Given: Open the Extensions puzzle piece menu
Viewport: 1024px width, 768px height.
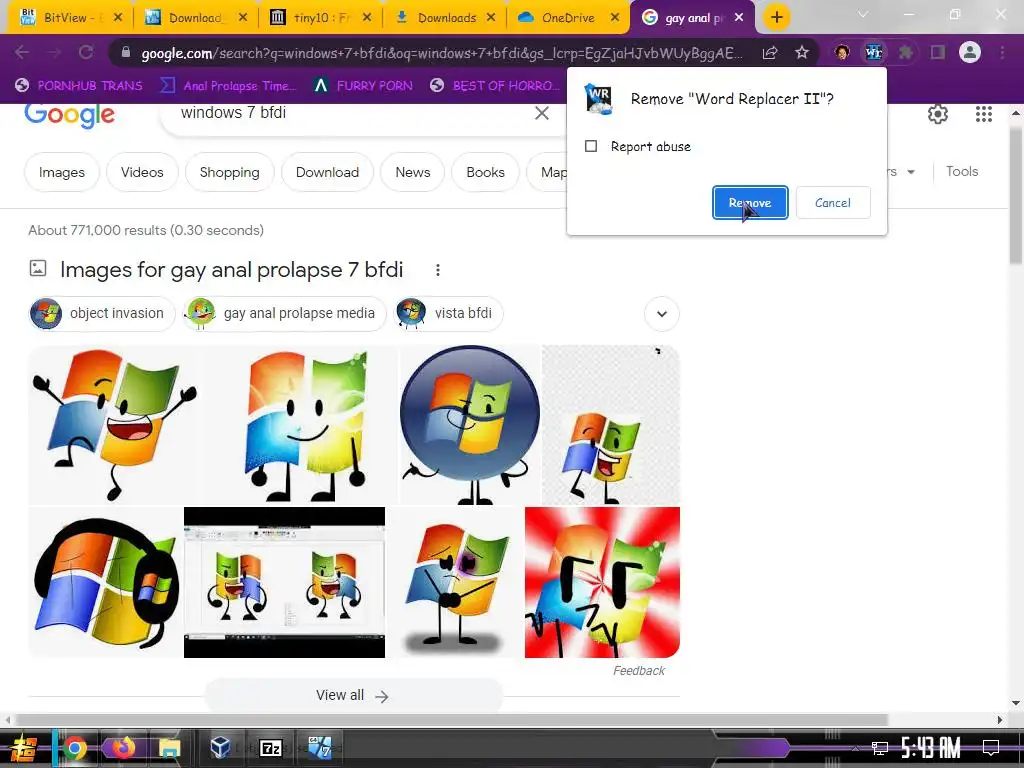Looking at the screenshot, I should point(905,52).
